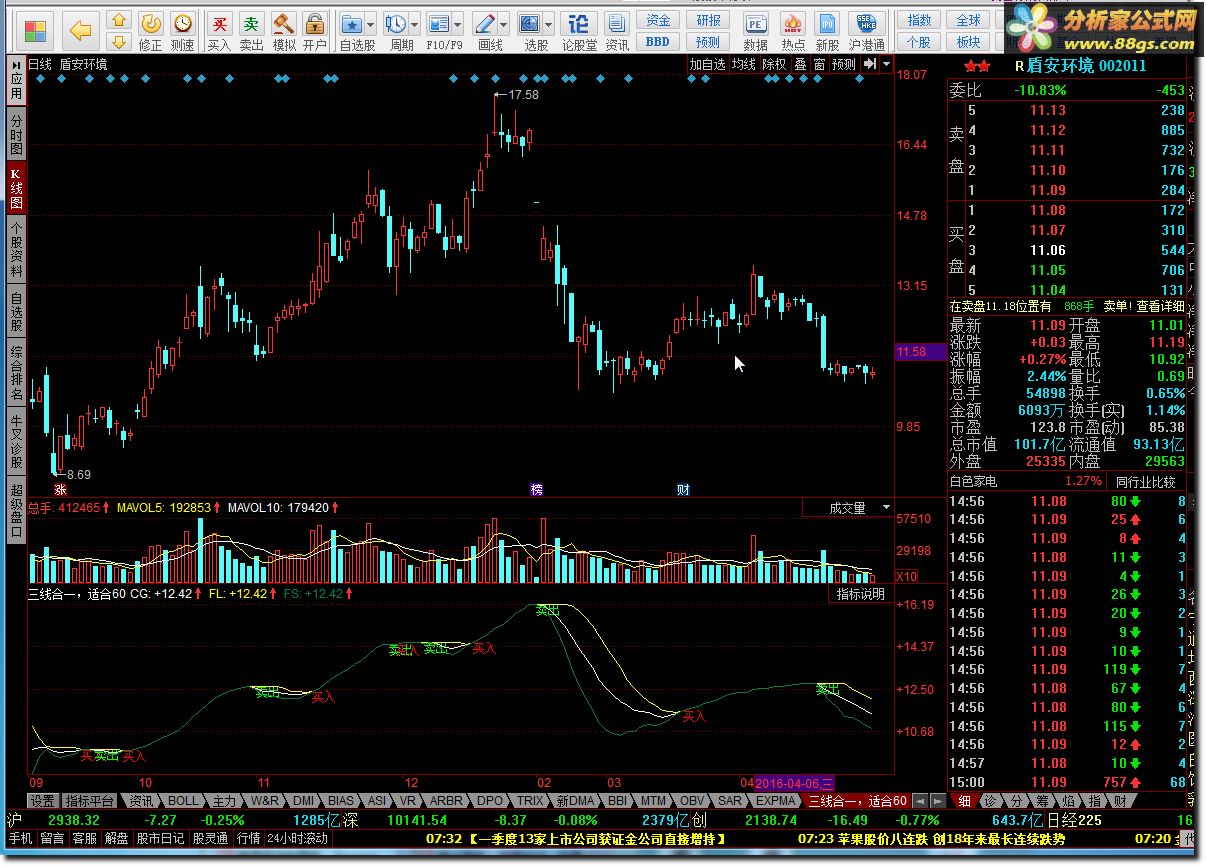The image size is (1206, 866).
Task: Toggle the chart 预测 prediction button
Action: click(x=844, y=64)
